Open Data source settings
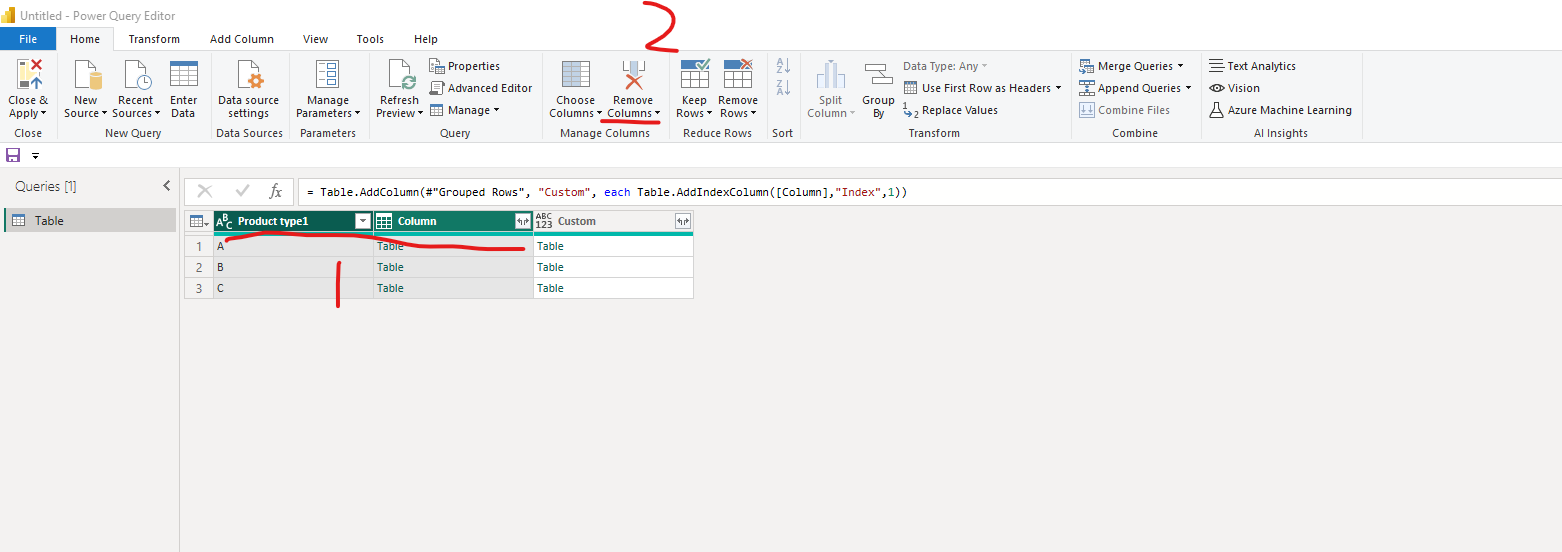 point(248,76)
